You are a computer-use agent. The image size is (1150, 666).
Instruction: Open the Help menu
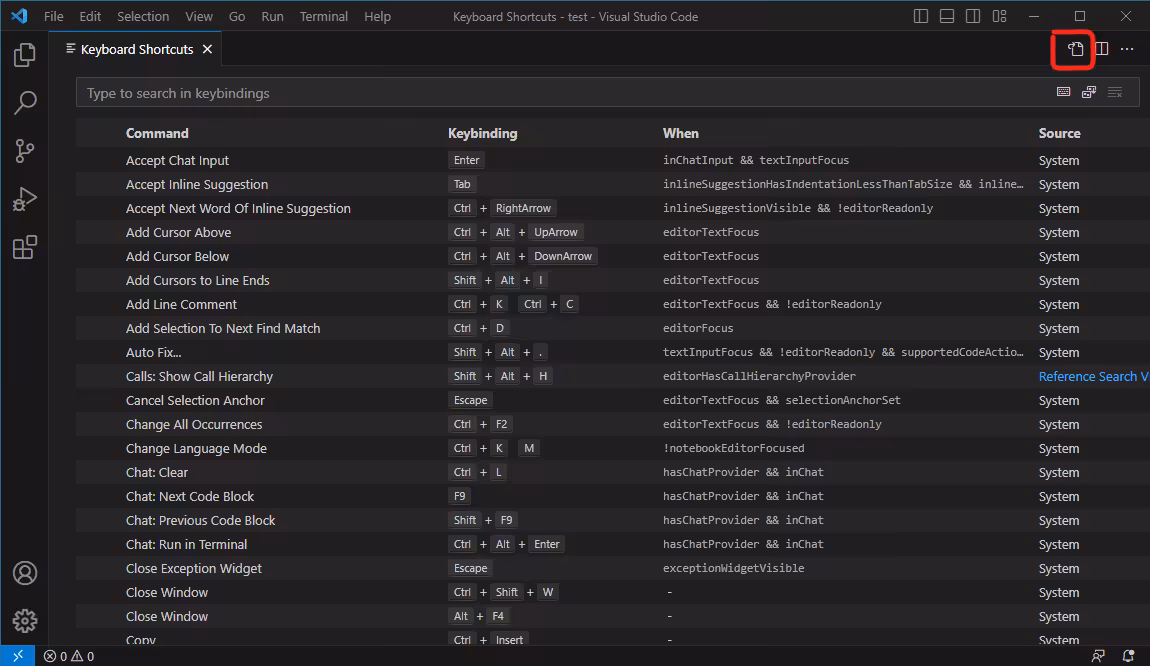pyautogui.click(x=378, y=16)
